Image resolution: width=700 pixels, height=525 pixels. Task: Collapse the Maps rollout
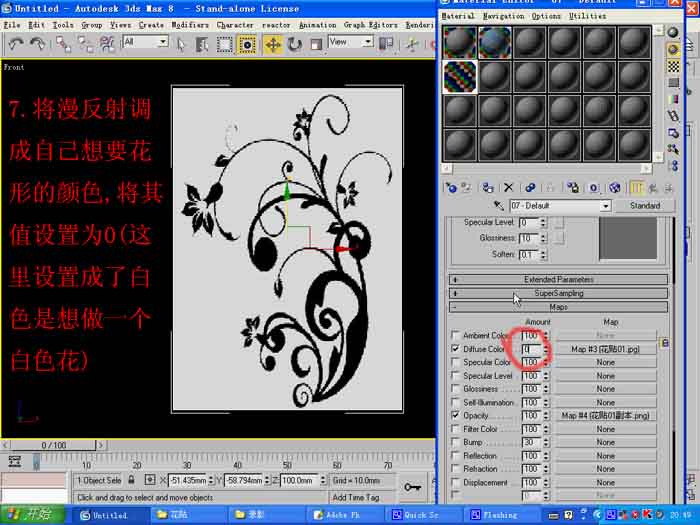[558, 307]
